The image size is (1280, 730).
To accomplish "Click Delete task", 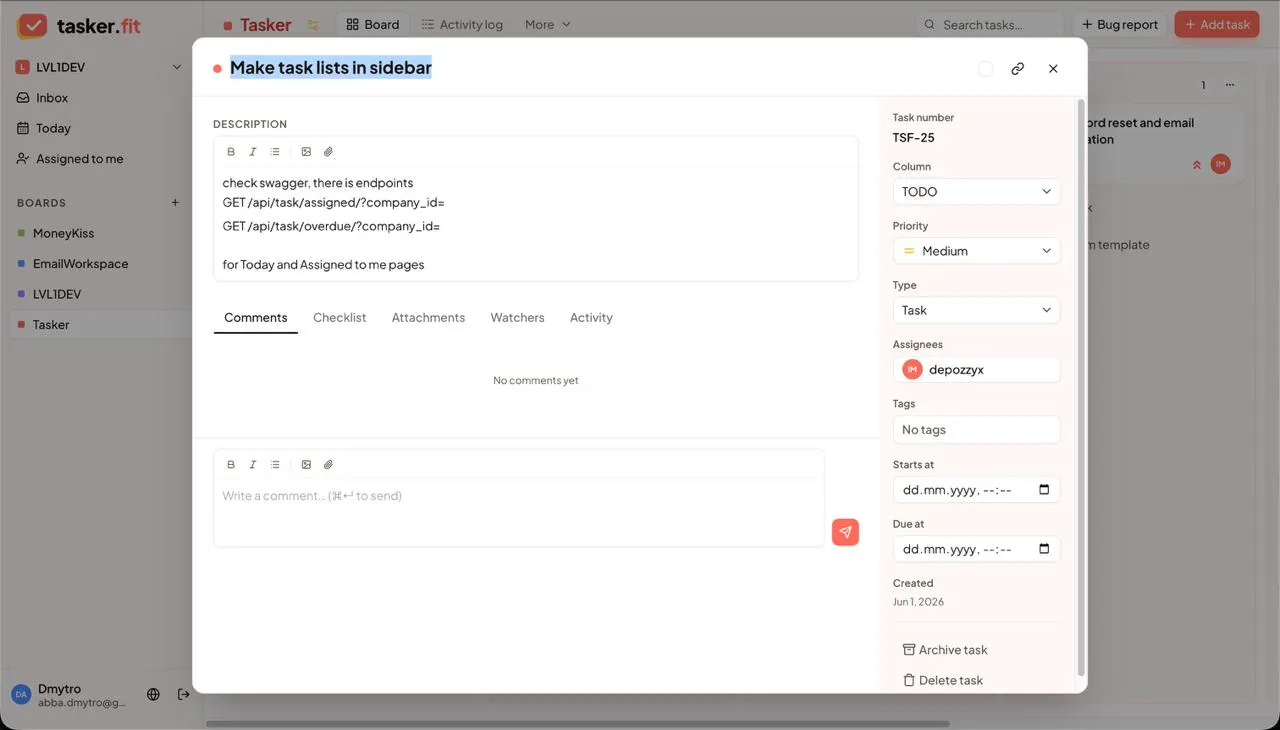I will pyautogui.click(x=943, y=680).
